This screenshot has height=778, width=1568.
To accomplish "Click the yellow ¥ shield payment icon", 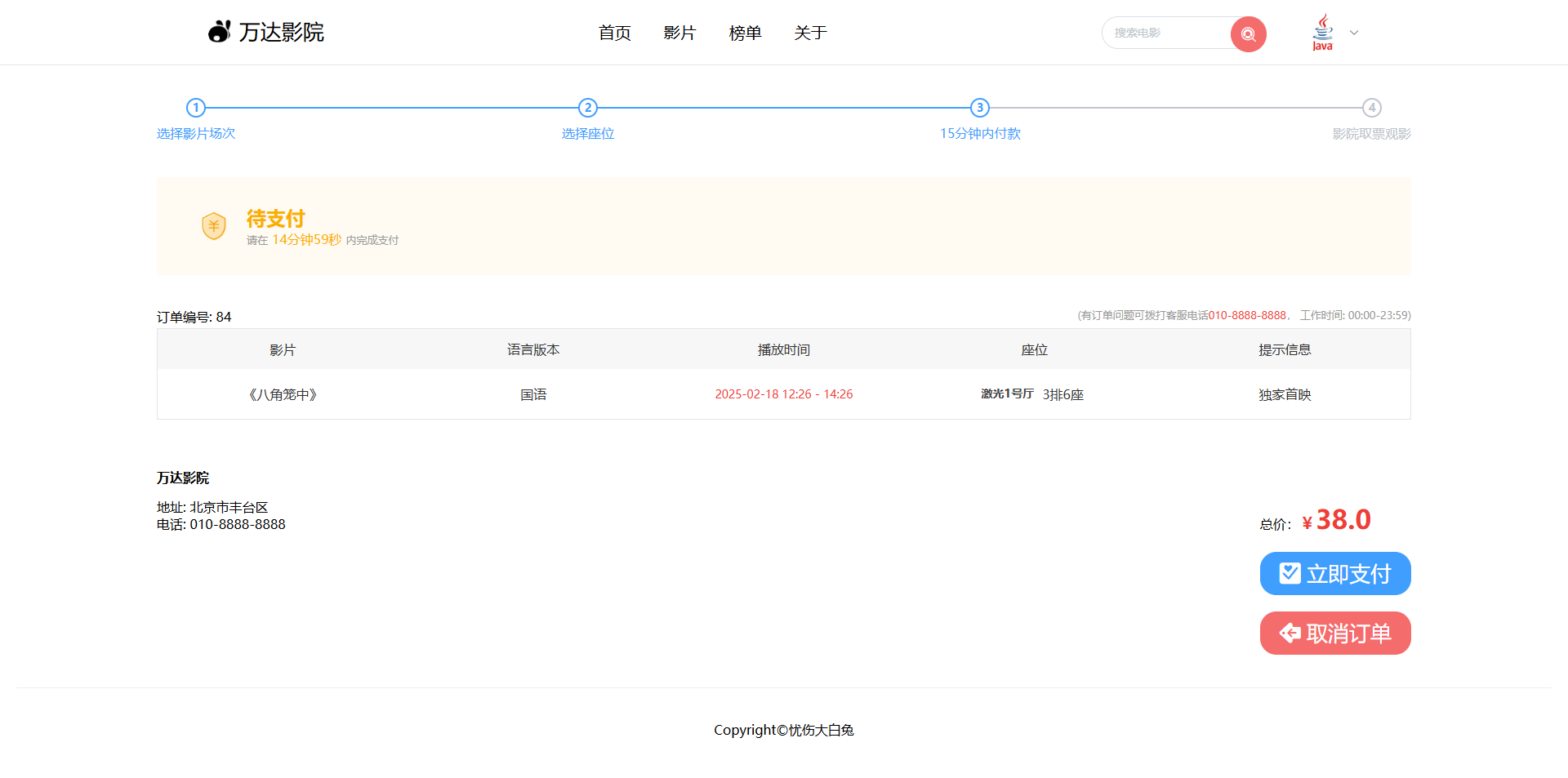I will point(214,225).
